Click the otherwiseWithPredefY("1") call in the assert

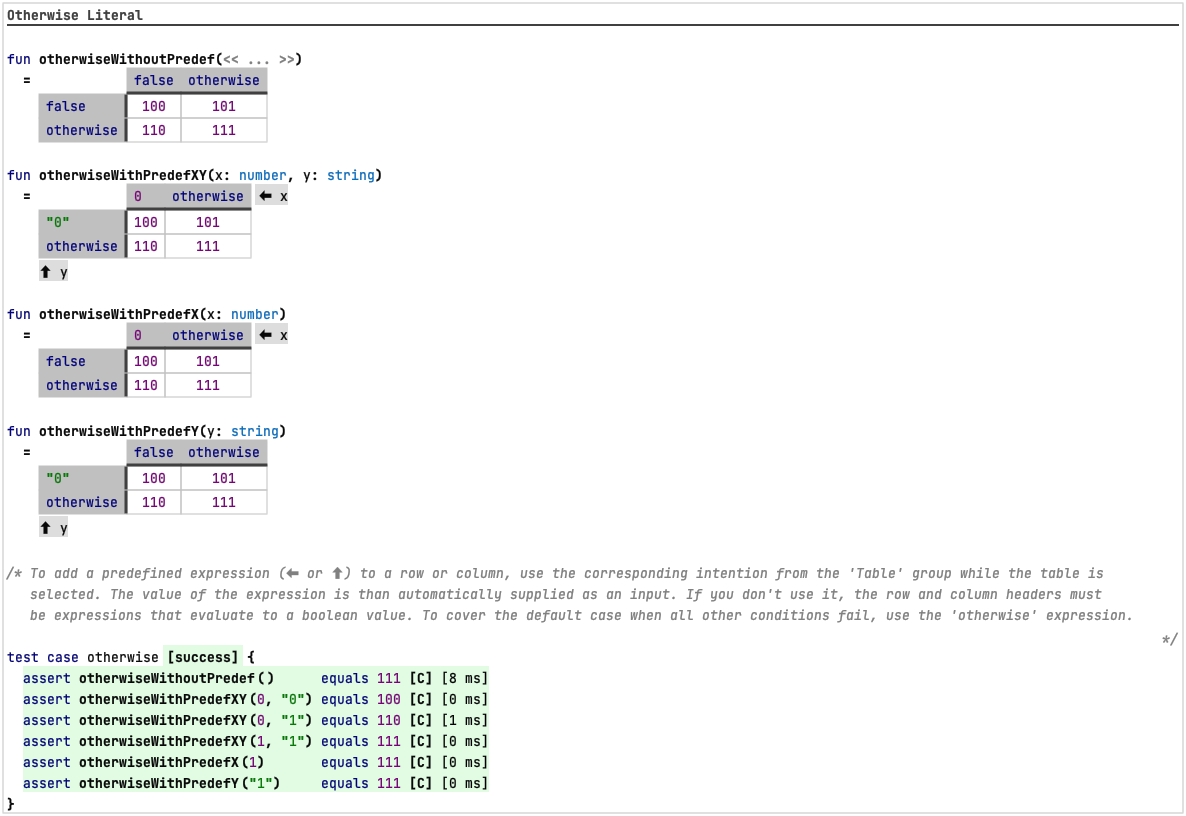(x=179, y=783)
